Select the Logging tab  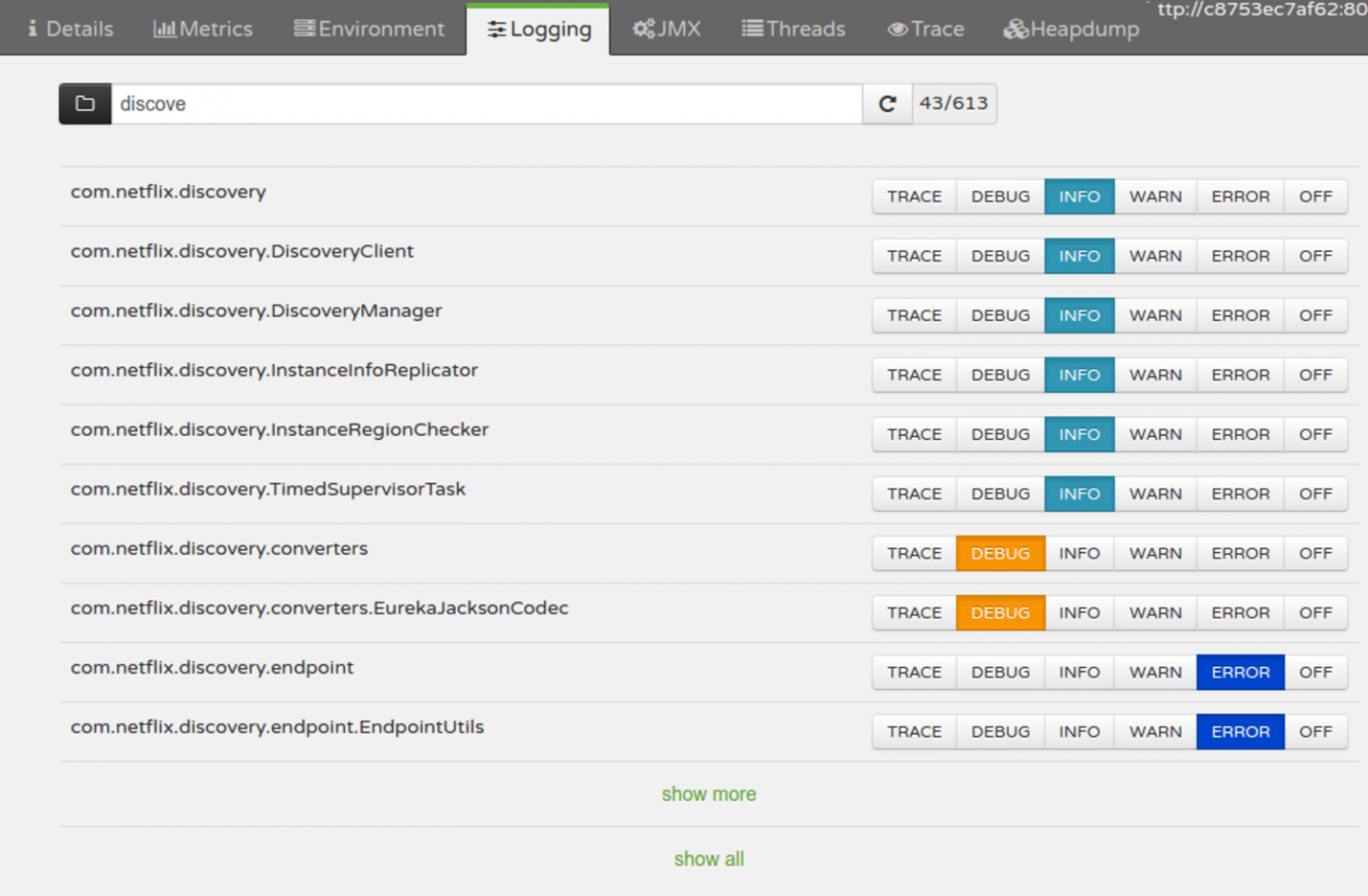[539, 29]
